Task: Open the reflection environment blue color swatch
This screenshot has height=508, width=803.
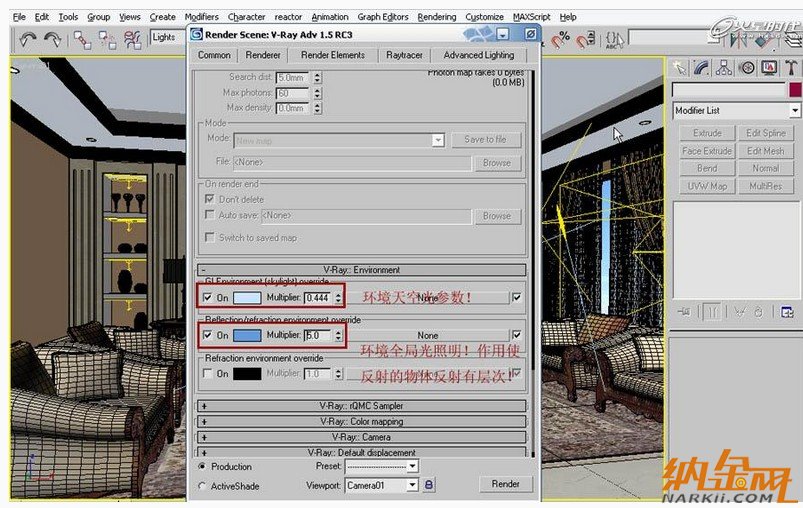Action: (247, 335)
